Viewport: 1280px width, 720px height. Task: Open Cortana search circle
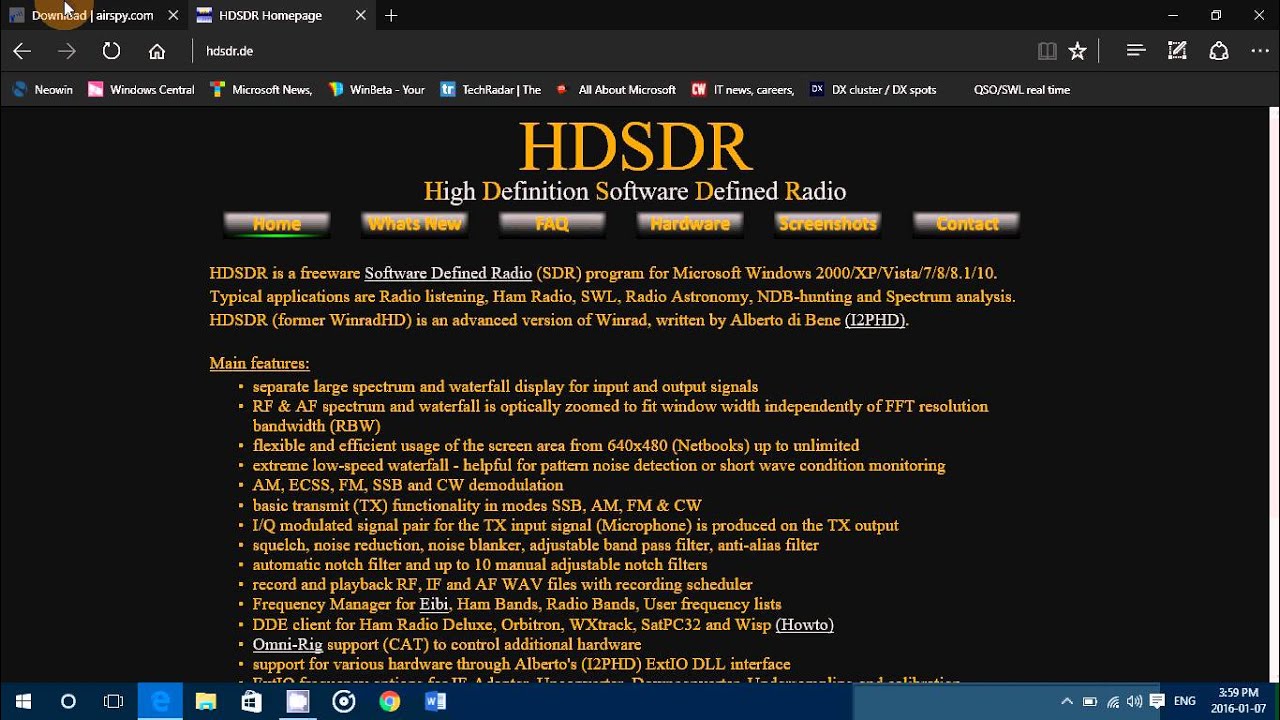(68, 702)
